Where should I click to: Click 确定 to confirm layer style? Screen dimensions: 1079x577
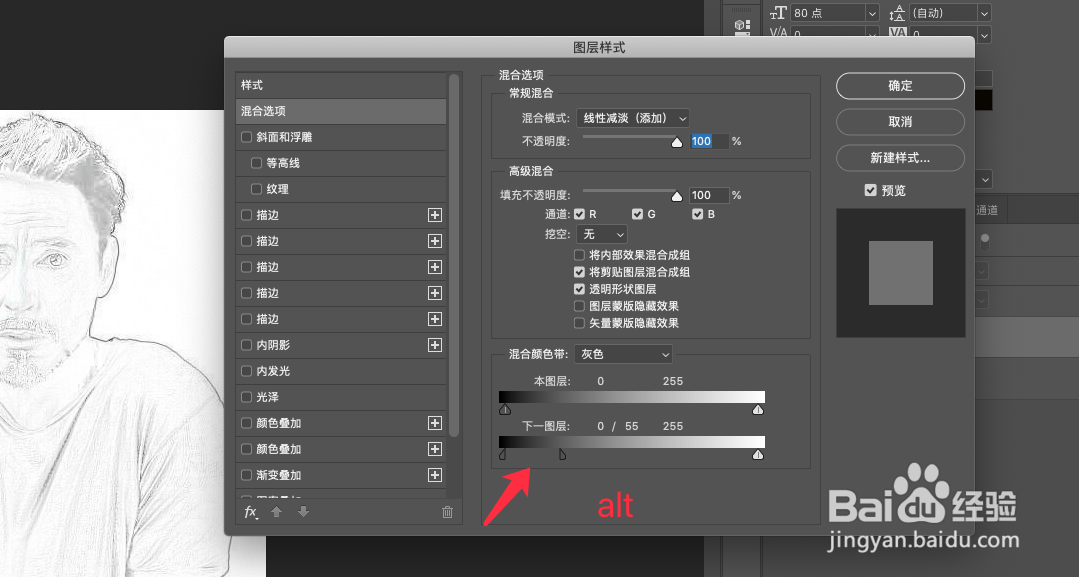(900, 85)
